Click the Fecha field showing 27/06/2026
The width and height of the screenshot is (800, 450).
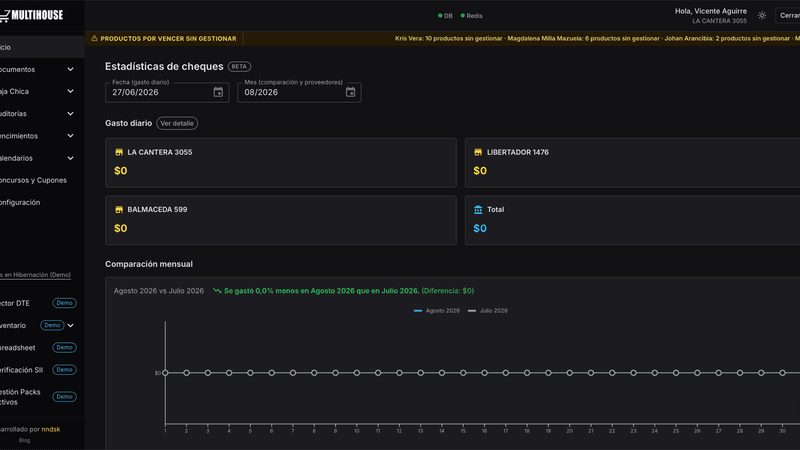pos(167,92)
